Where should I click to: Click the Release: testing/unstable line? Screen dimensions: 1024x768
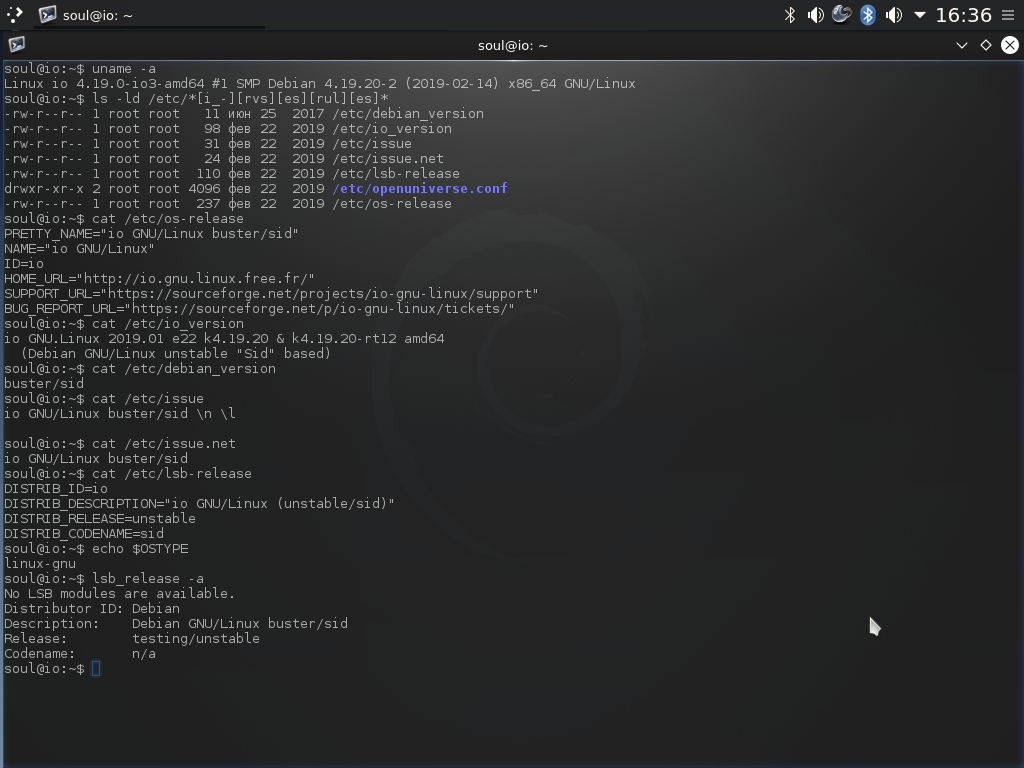[x=132, y=639]
